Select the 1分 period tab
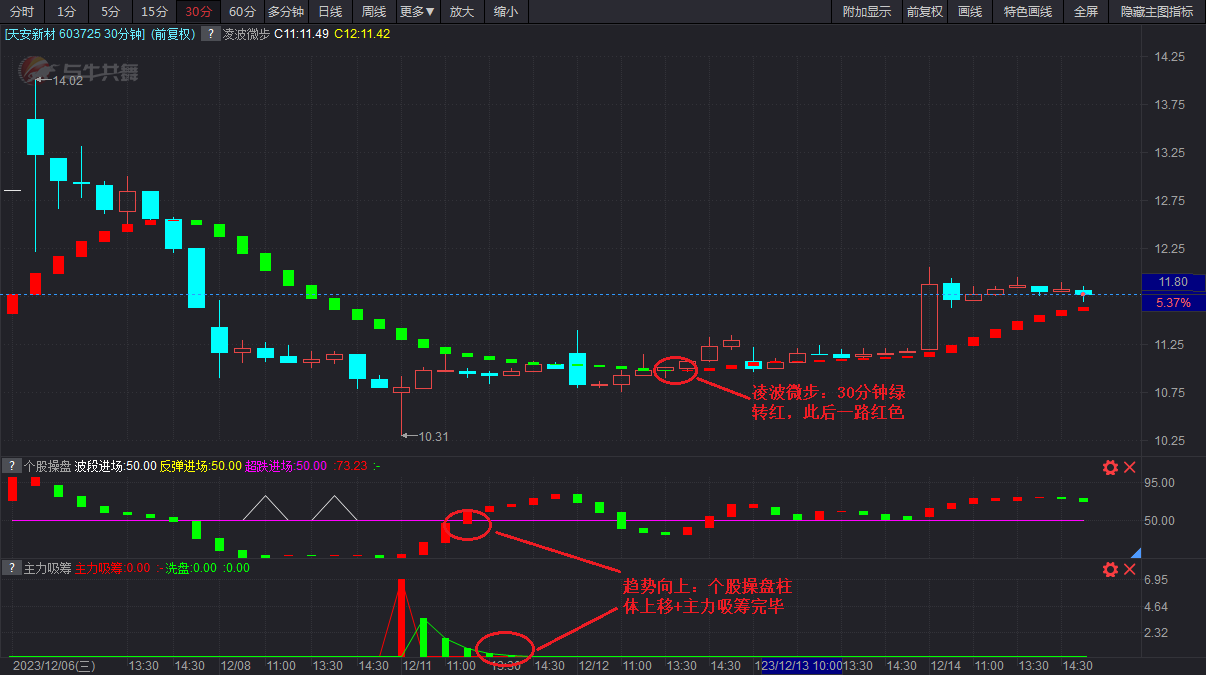 coord(66,12)
